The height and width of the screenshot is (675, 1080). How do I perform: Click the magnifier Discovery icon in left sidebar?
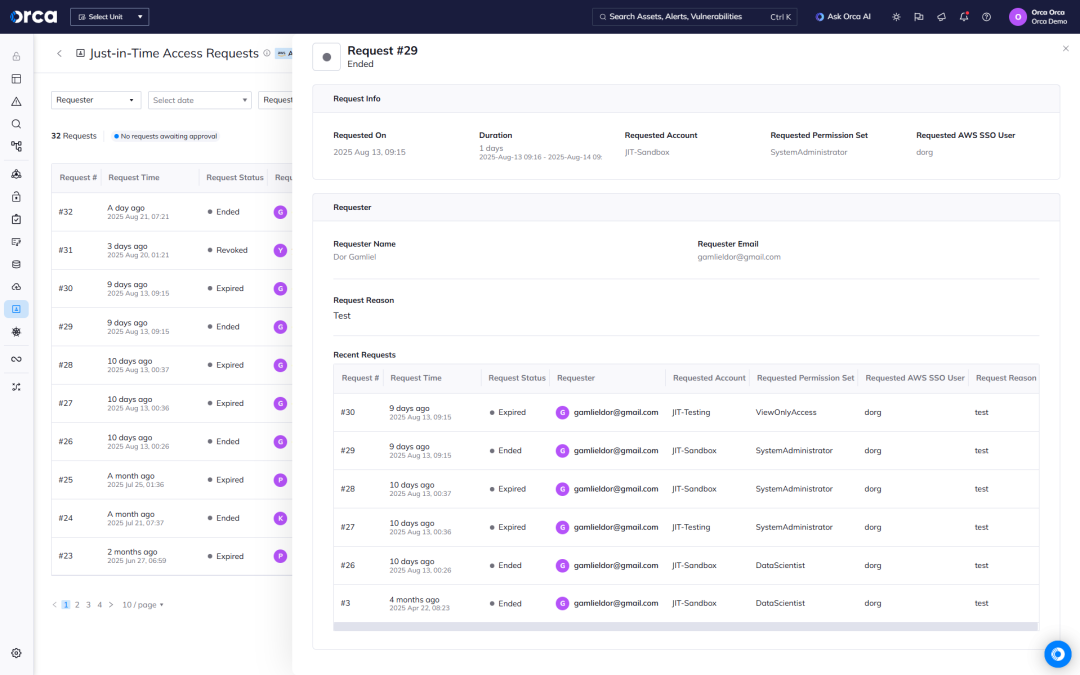pos(16,124)
